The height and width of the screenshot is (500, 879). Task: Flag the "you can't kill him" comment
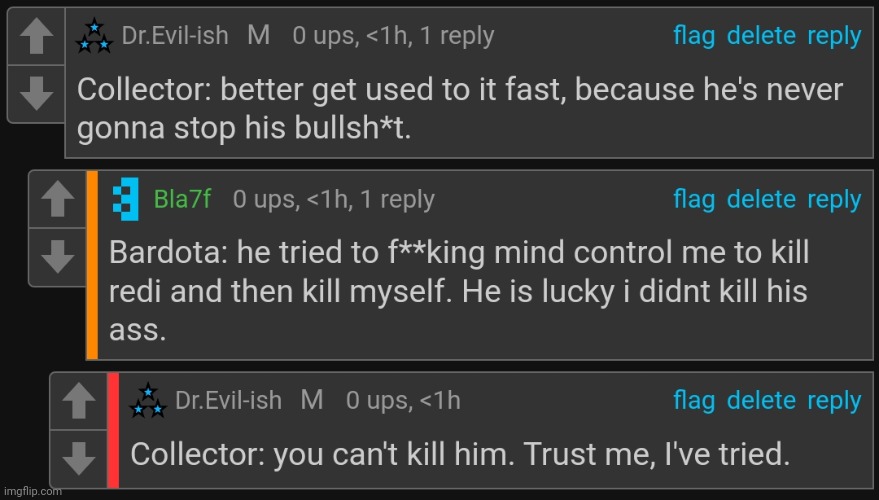[694, 401]
